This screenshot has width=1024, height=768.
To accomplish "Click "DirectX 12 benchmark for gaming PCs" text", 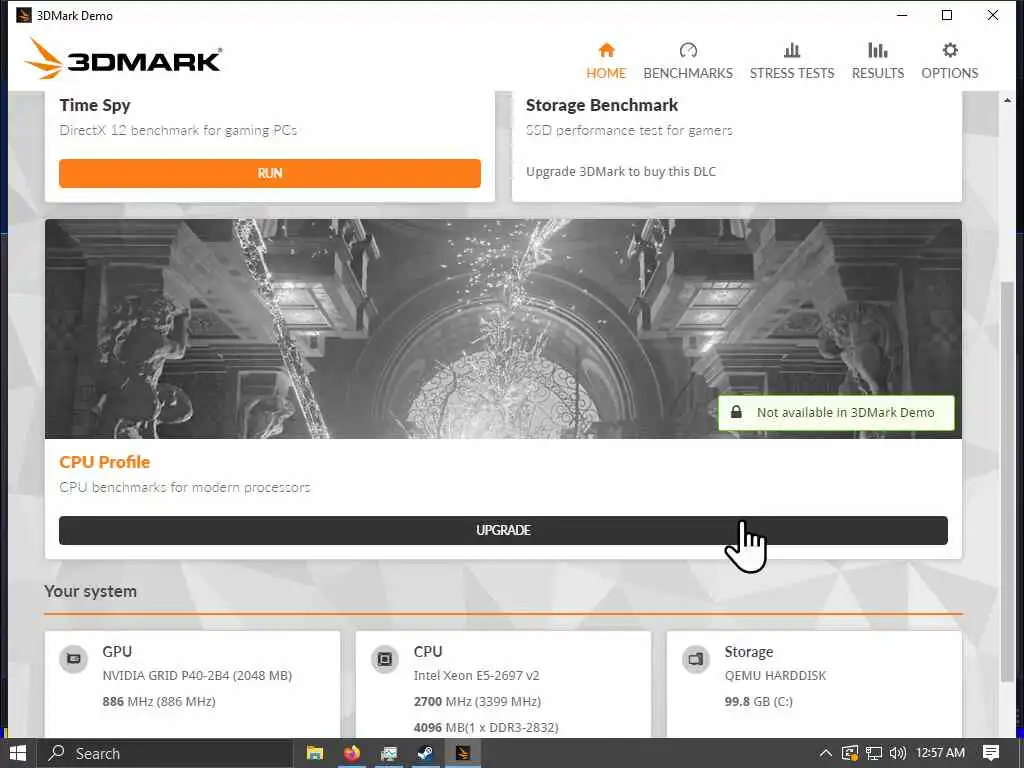I will [178, 131].
